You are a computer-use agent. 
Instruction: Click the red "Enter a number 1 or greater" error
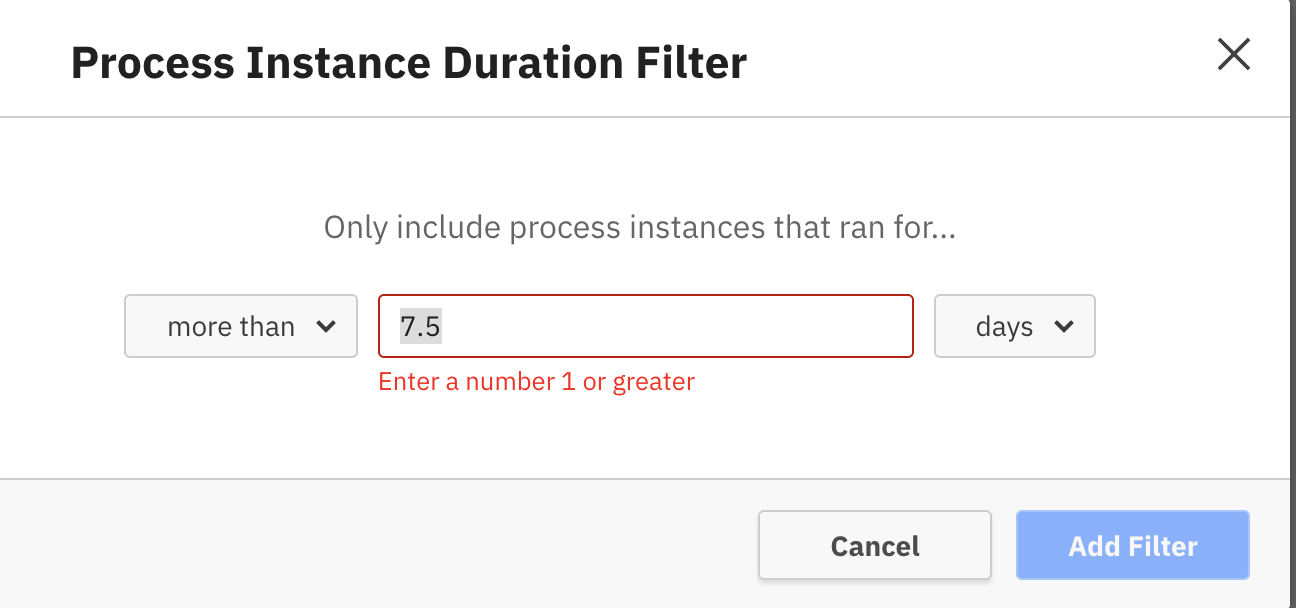point(536,381)
